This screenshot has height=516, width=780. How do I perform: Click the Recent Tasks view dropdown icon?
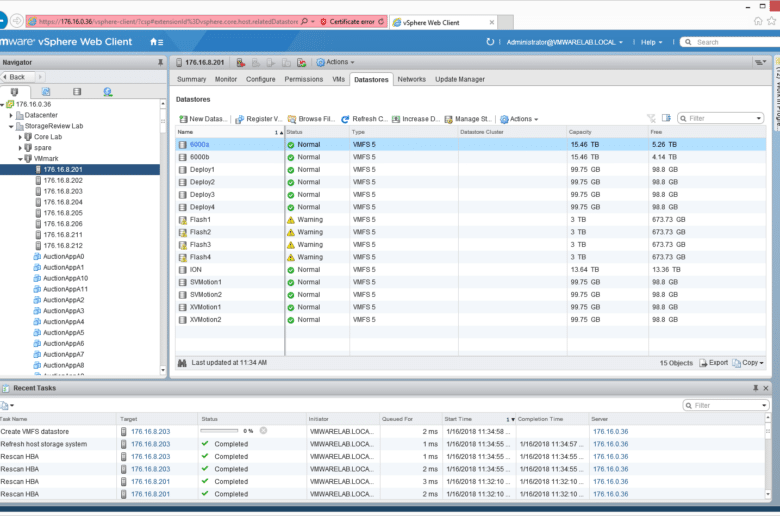click(x=7, y=406)
